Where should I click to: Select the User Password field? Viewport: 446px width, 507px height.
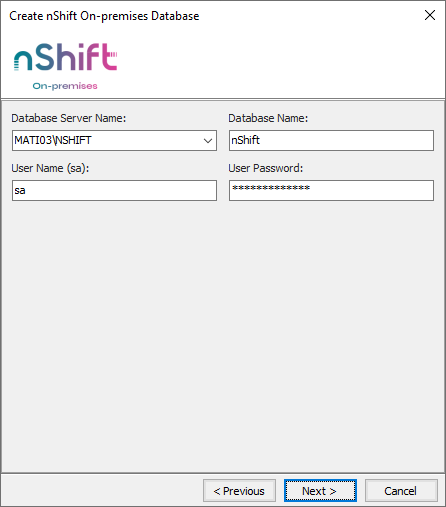331,191
